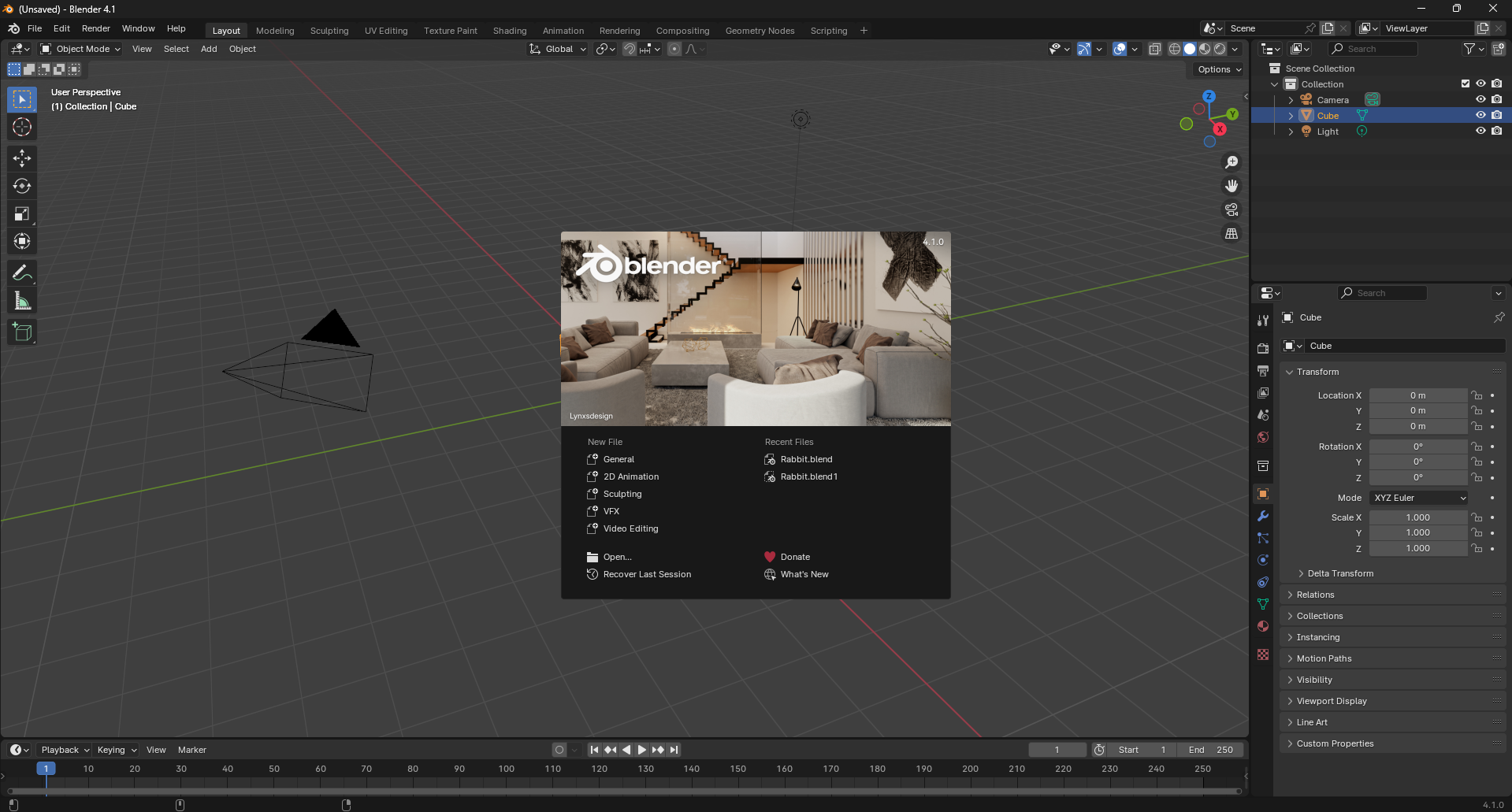Viewport: 1512px width, 812px height.
Task: Click the Rotation Y value field
Action: pyautogui.click(x=1418, y=462)
